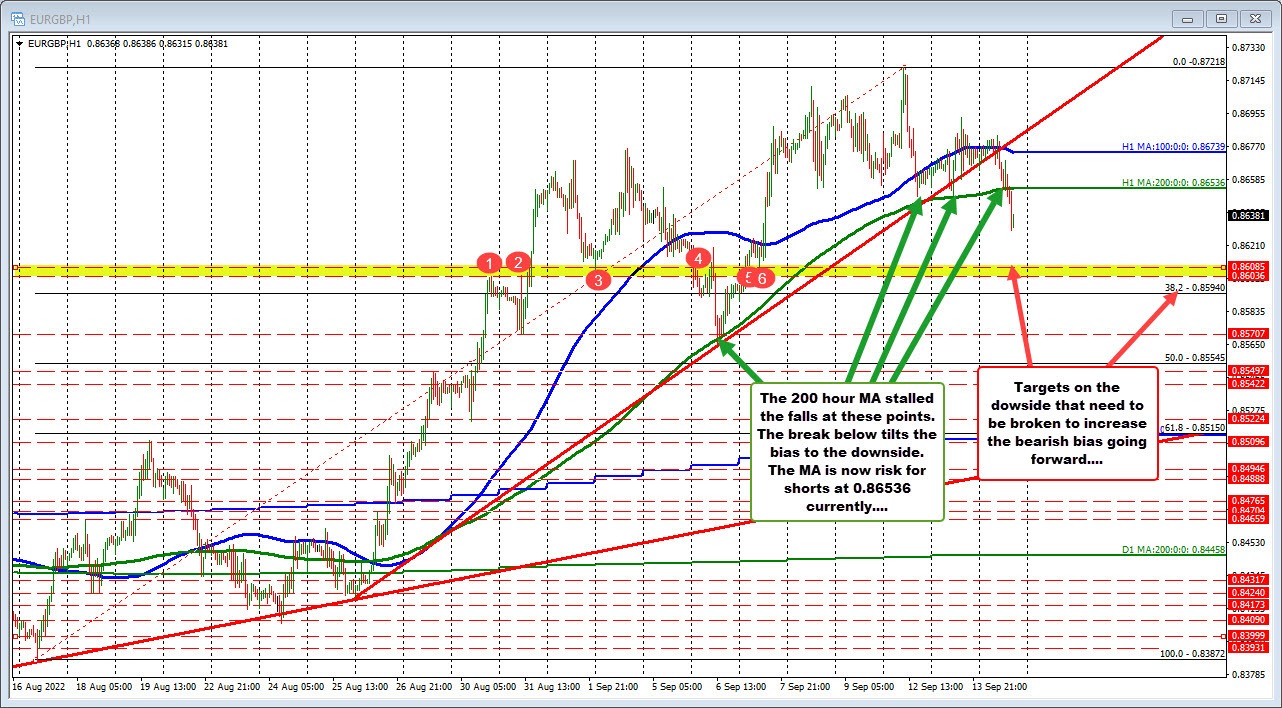1282x708 pixels.
Task: Click the red price tag 0.85224
Action: pyautogui.click(x=1249, y=419)
